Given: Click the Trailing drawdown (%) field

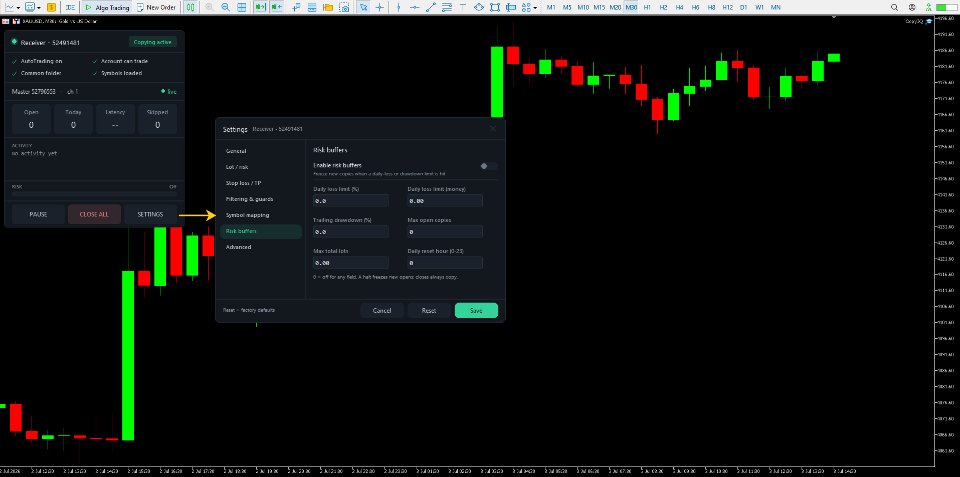Looking at the screenshot, I should coord(351,231).
